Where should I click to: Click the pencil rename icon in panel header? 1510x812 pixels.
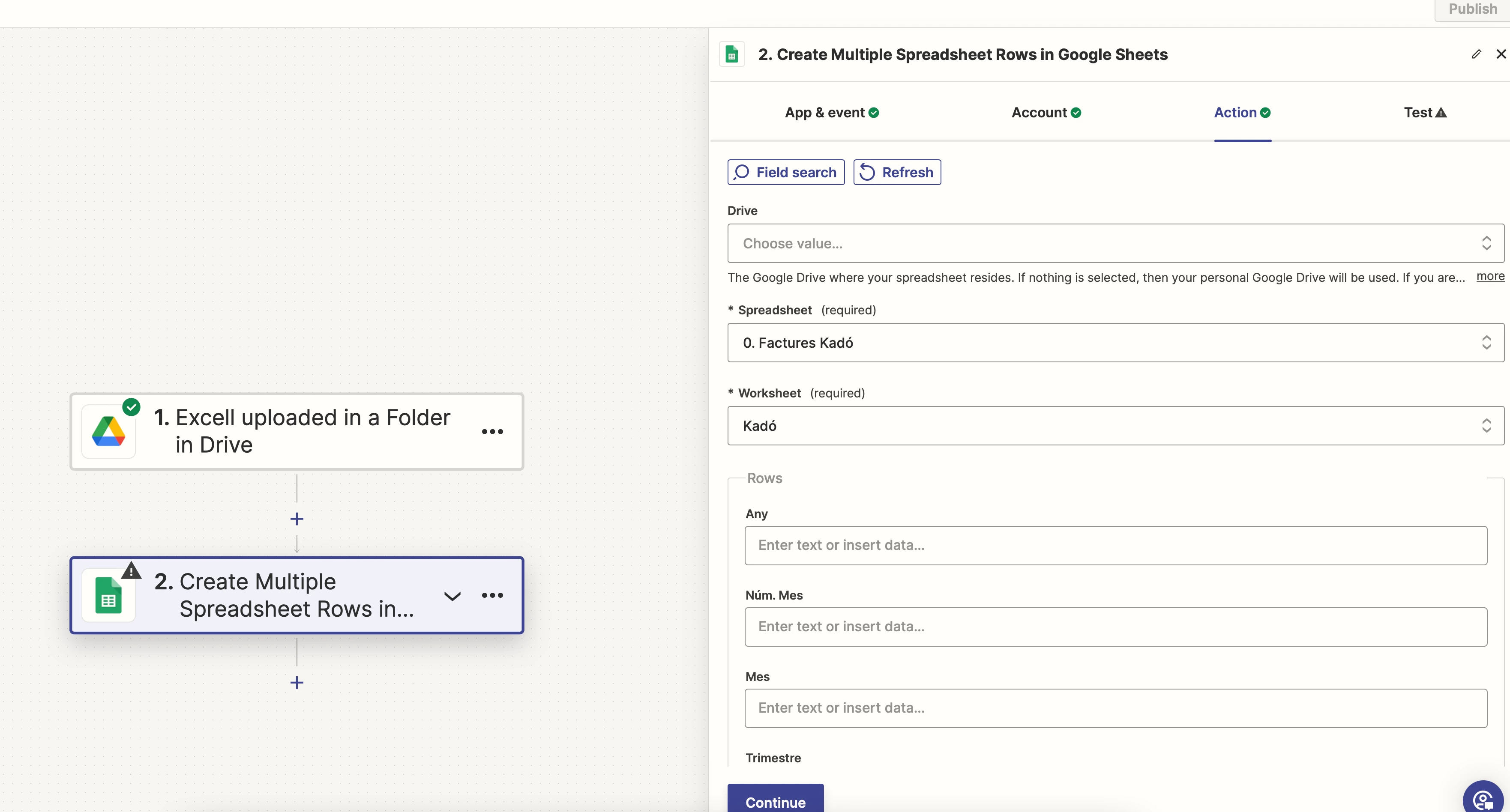click(x=1476, y=54)
